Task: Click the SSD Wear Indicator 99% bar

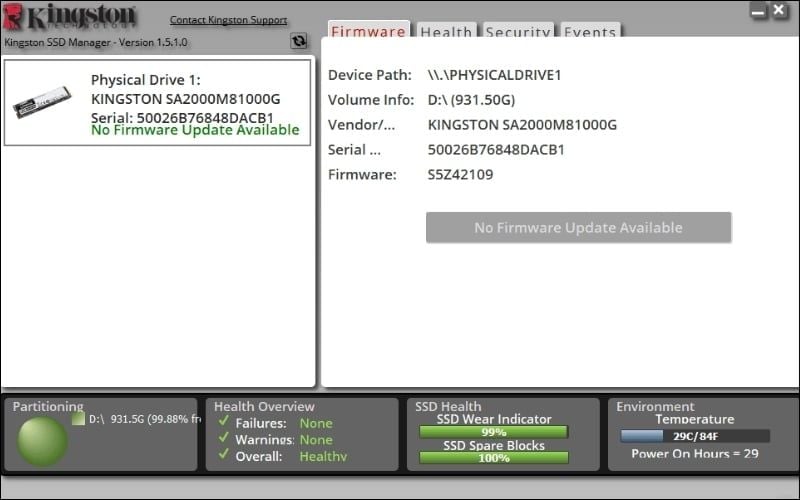Action: [x=493, y=432]
